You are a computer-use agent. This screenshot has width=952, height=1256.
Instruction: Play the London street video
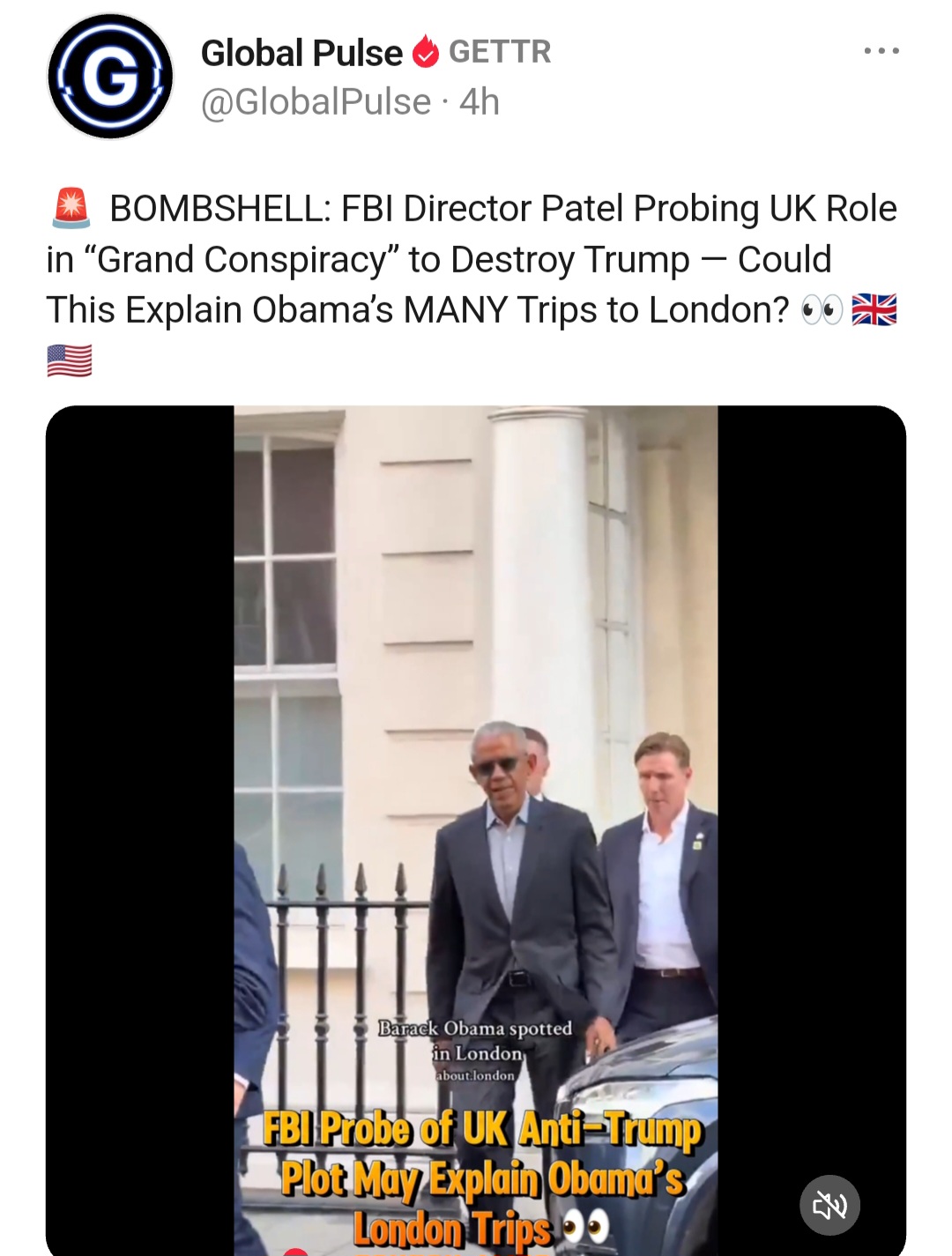475,705
